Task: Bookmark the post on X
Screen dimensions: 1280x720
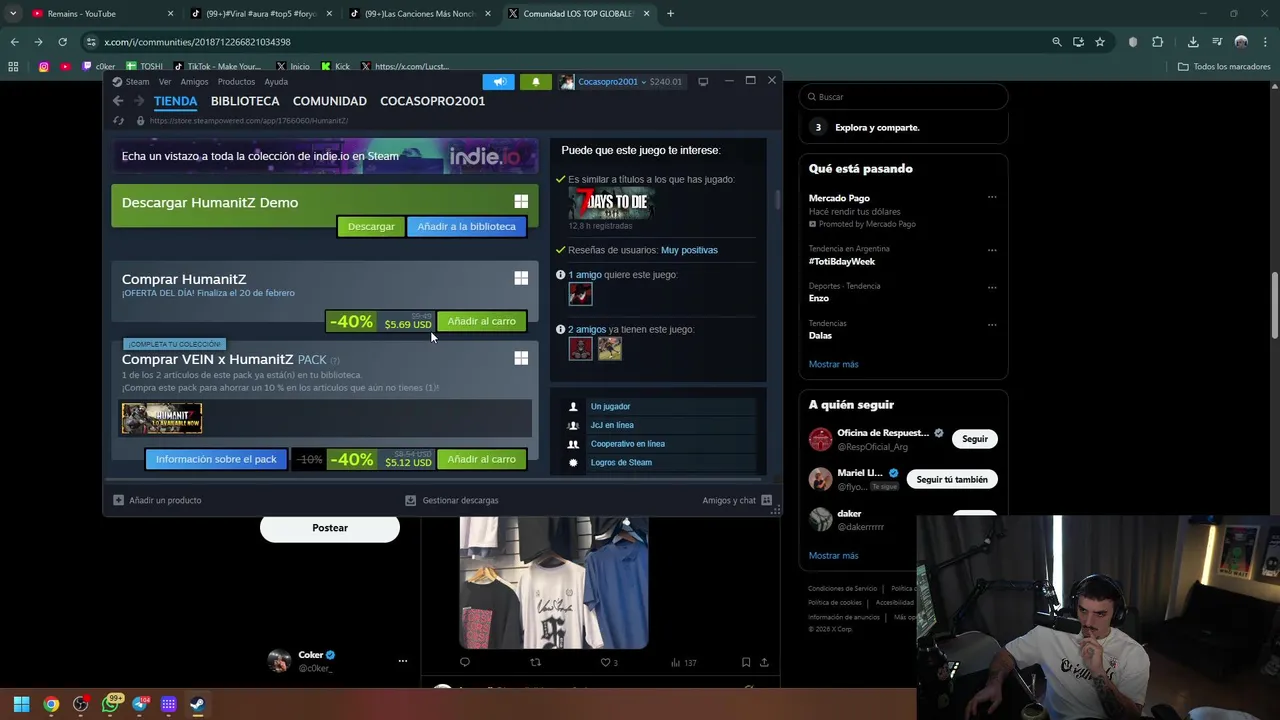Action: coord(746,662)
